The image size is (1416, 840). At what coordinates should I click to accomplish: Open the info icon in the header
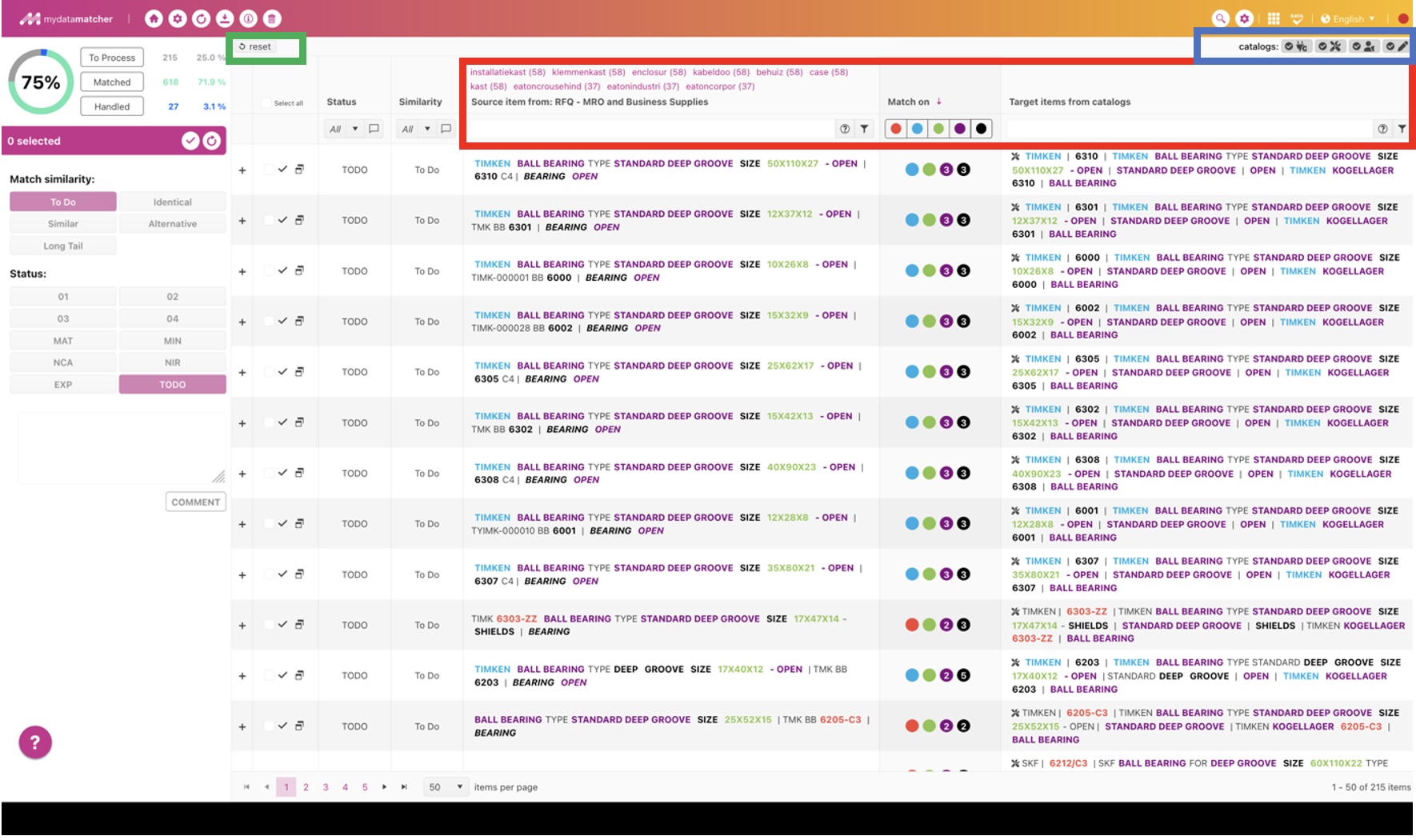[248, 18]
